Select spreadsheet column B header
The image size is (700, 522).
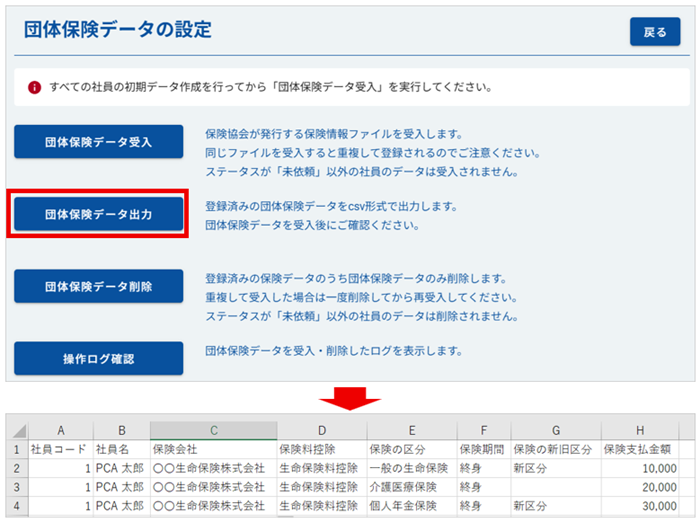tap(122, 430)
